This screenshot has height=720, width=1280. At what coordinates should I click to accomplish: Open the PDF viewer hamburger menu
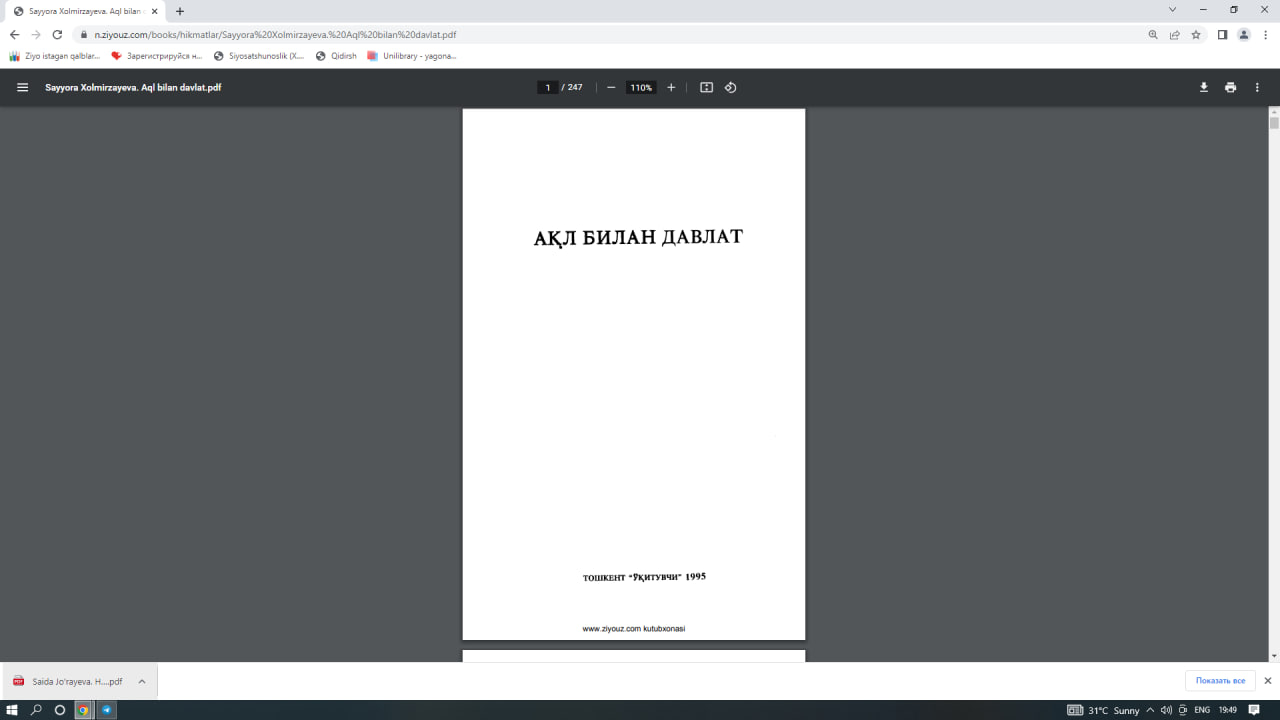click(x=22, y=87)
